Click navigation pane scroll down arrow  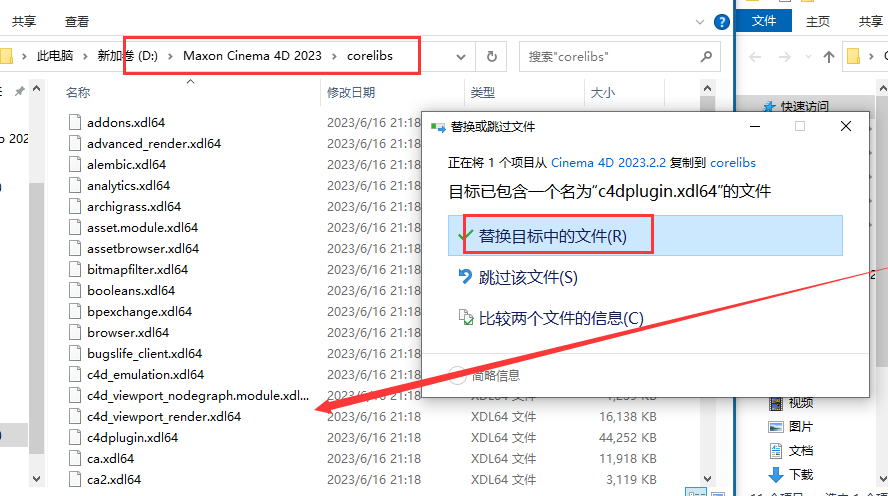pos(36,479)
